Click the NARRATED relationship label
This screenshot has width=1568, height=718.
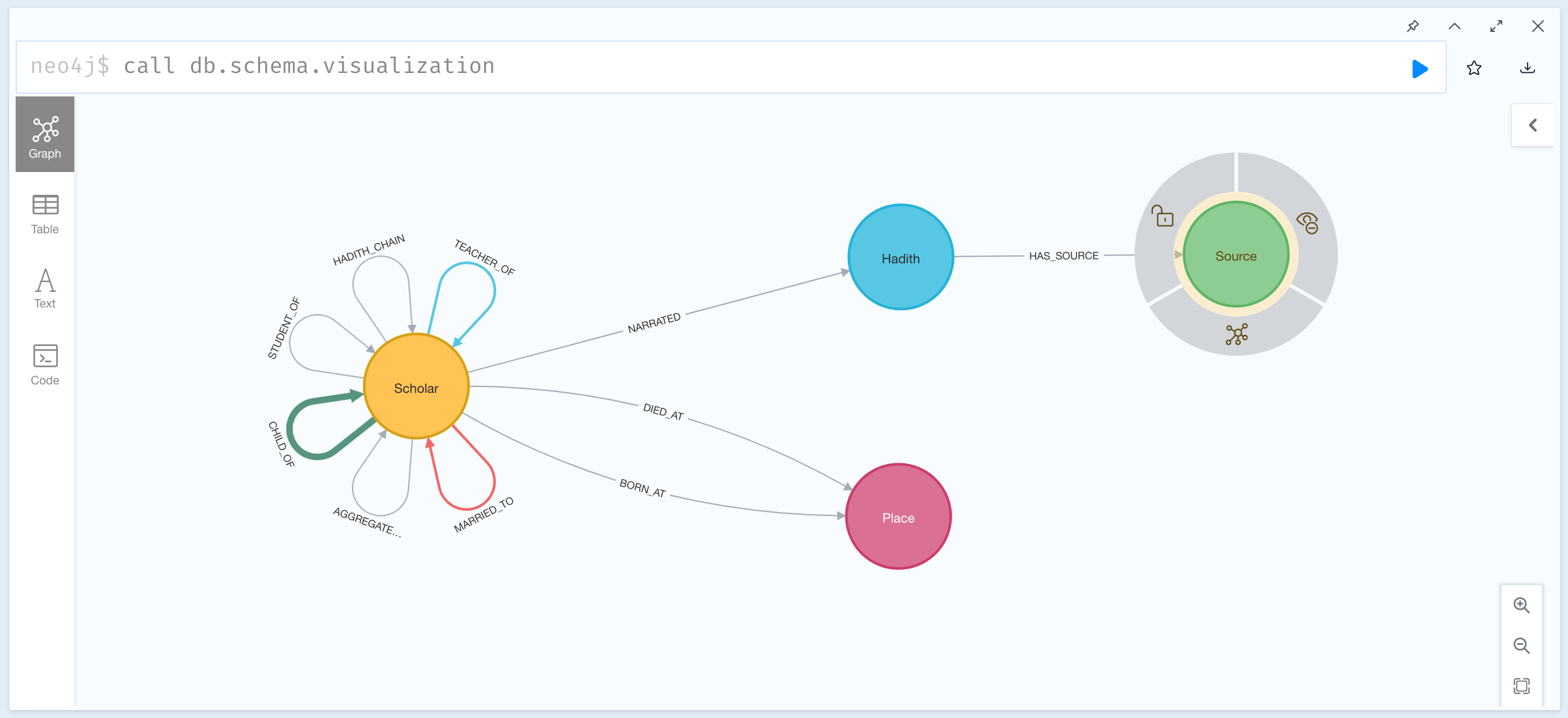654,323
